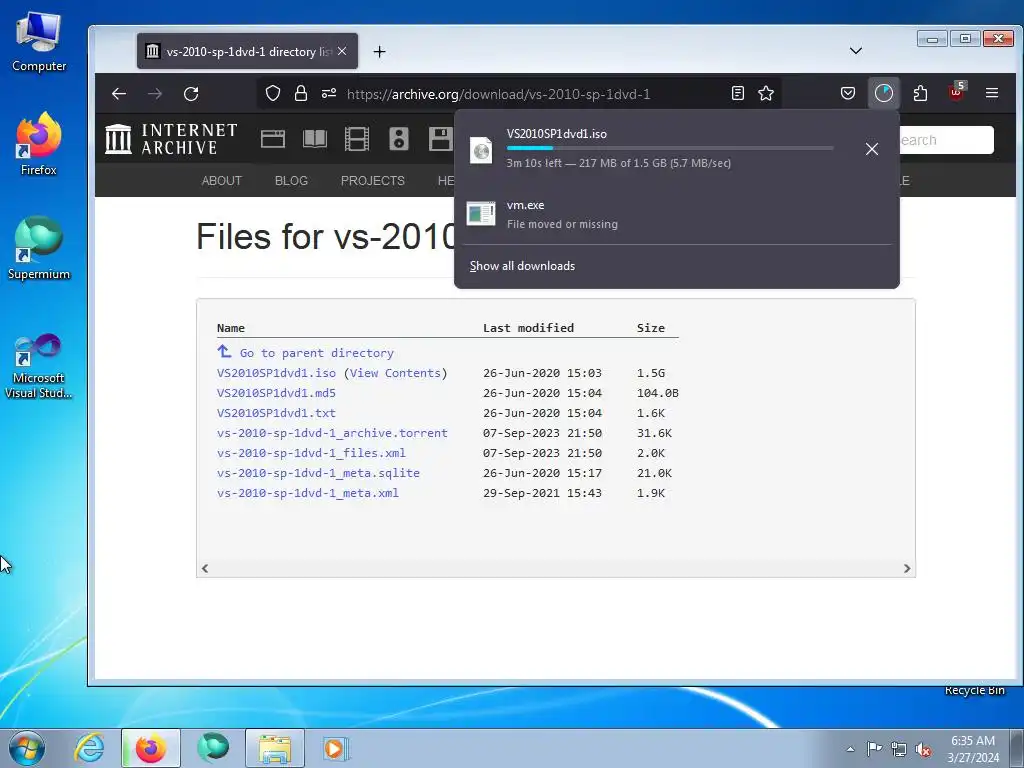The width and height of the screenshot is (1024, 768).
Task: Open VS2010SP1dvd1.txt file link
Action: click(276, 413)
